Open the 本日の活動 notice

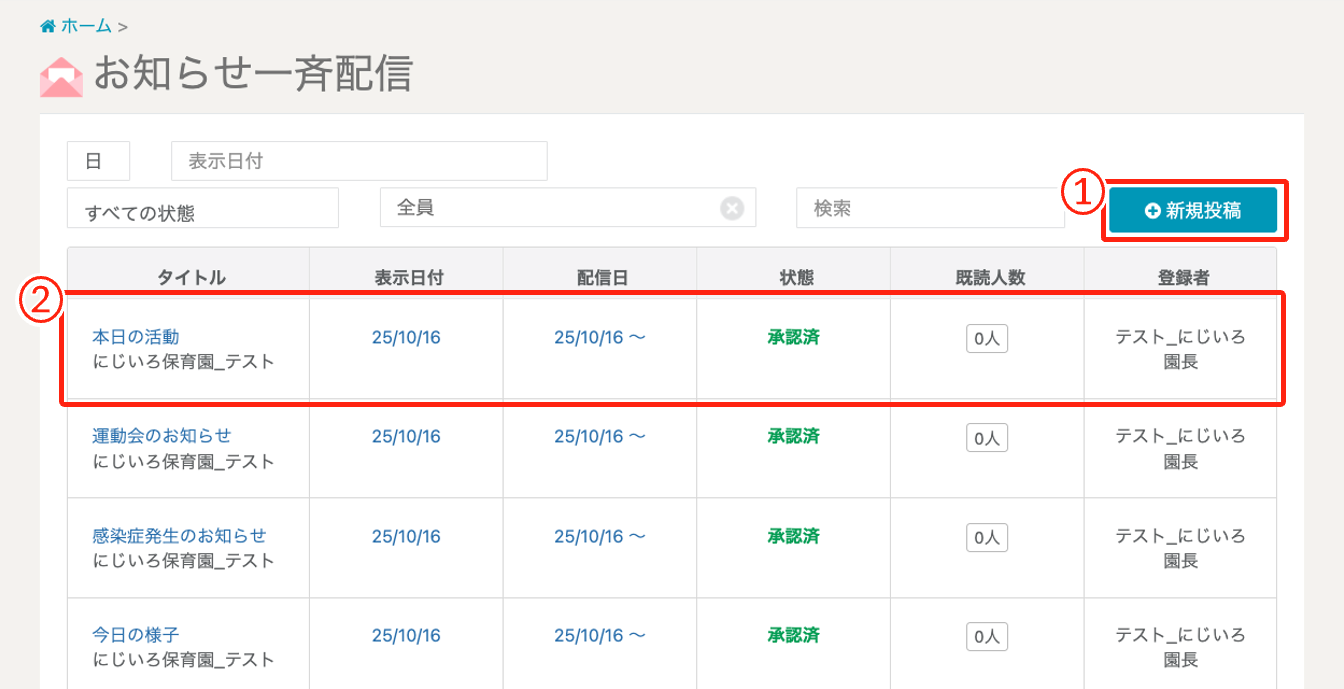tap(136, 337)
